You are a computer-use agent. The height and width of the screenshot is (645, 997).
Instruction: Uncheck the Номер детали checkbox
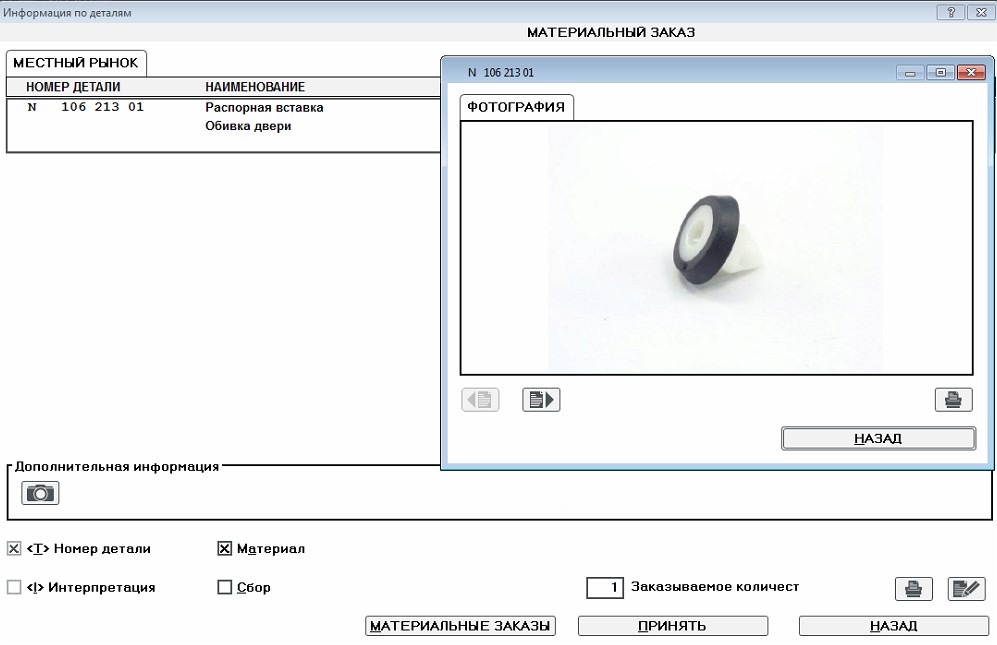point(14,548)
